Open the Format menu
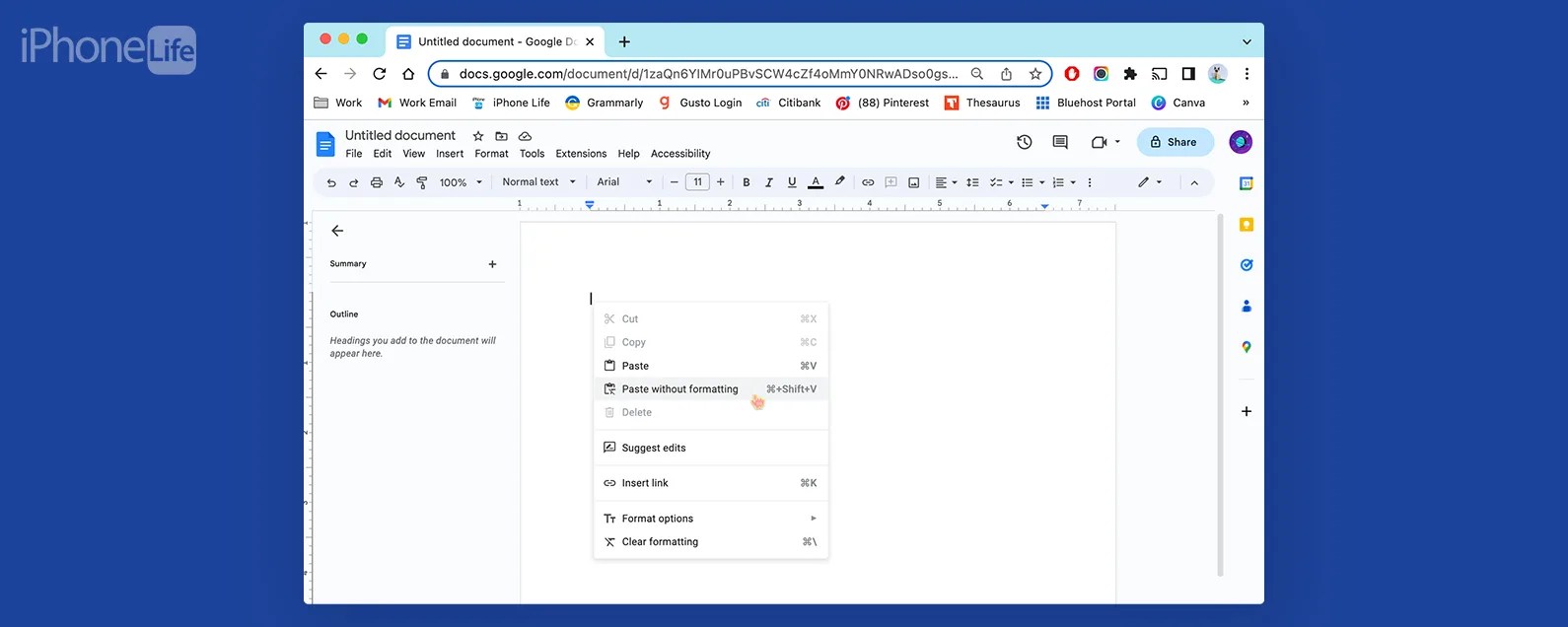The height and width of the screenshot is (627, 1568). (491, 154)
